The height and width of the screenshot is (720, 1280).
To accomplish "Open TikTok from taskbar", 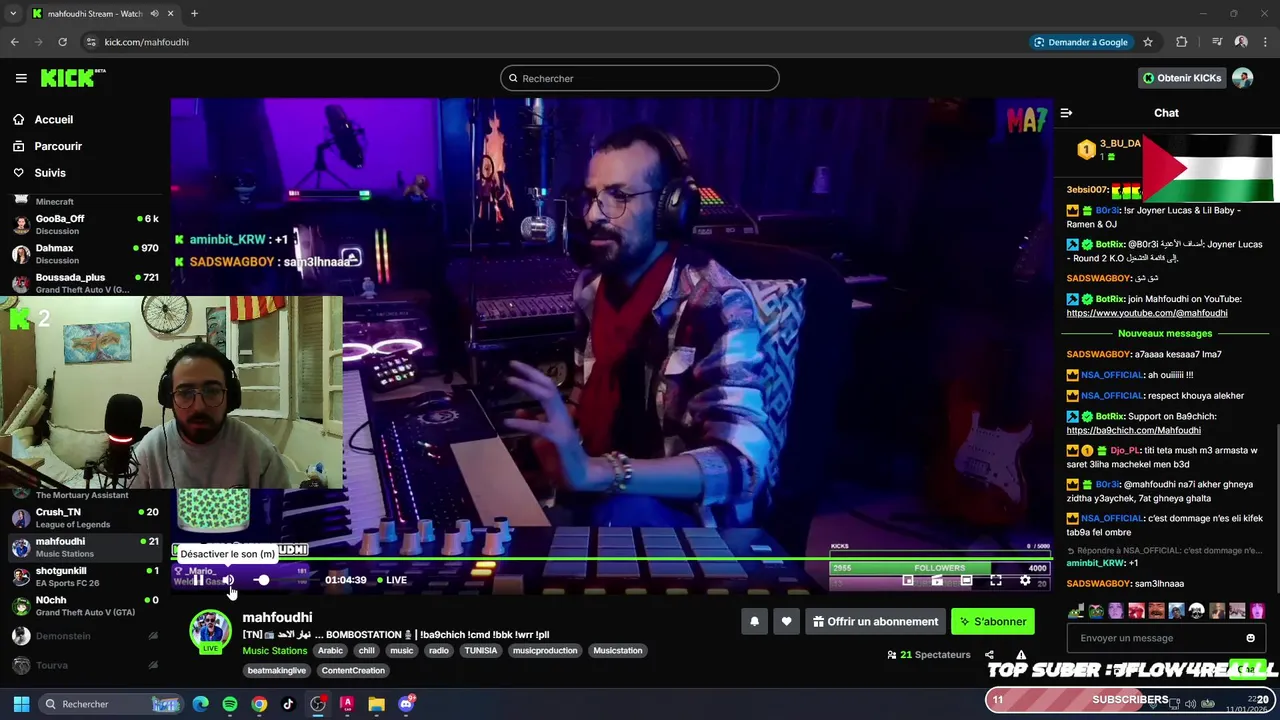I will pos(288,704).
